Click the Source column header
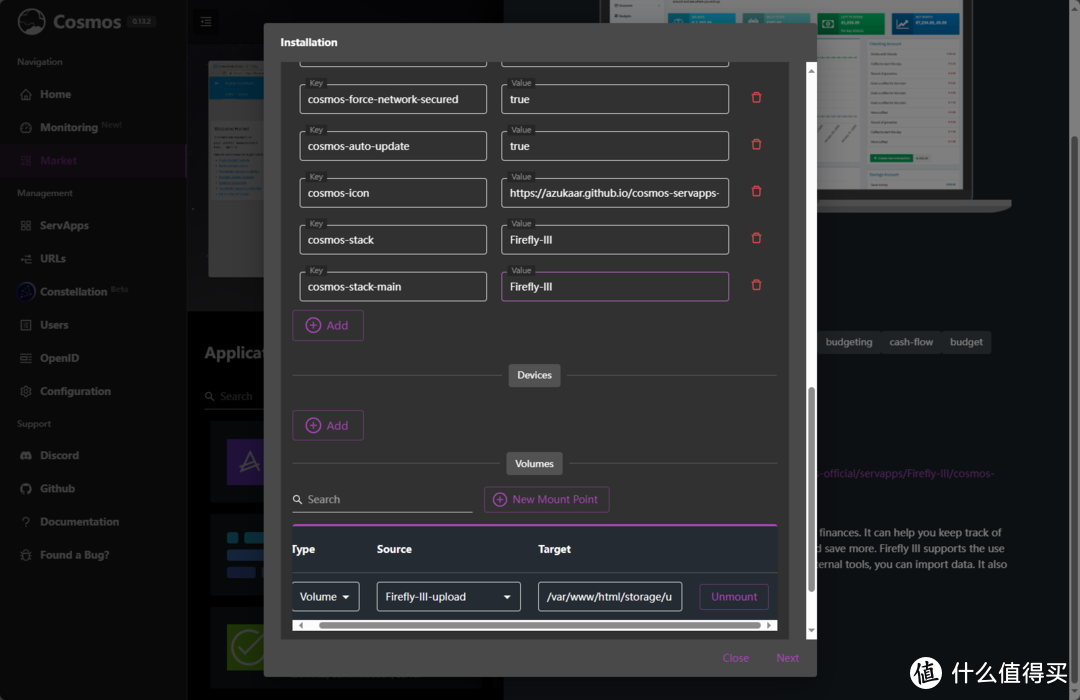The width and height of the screenshot is (1080, 700). 394,549
